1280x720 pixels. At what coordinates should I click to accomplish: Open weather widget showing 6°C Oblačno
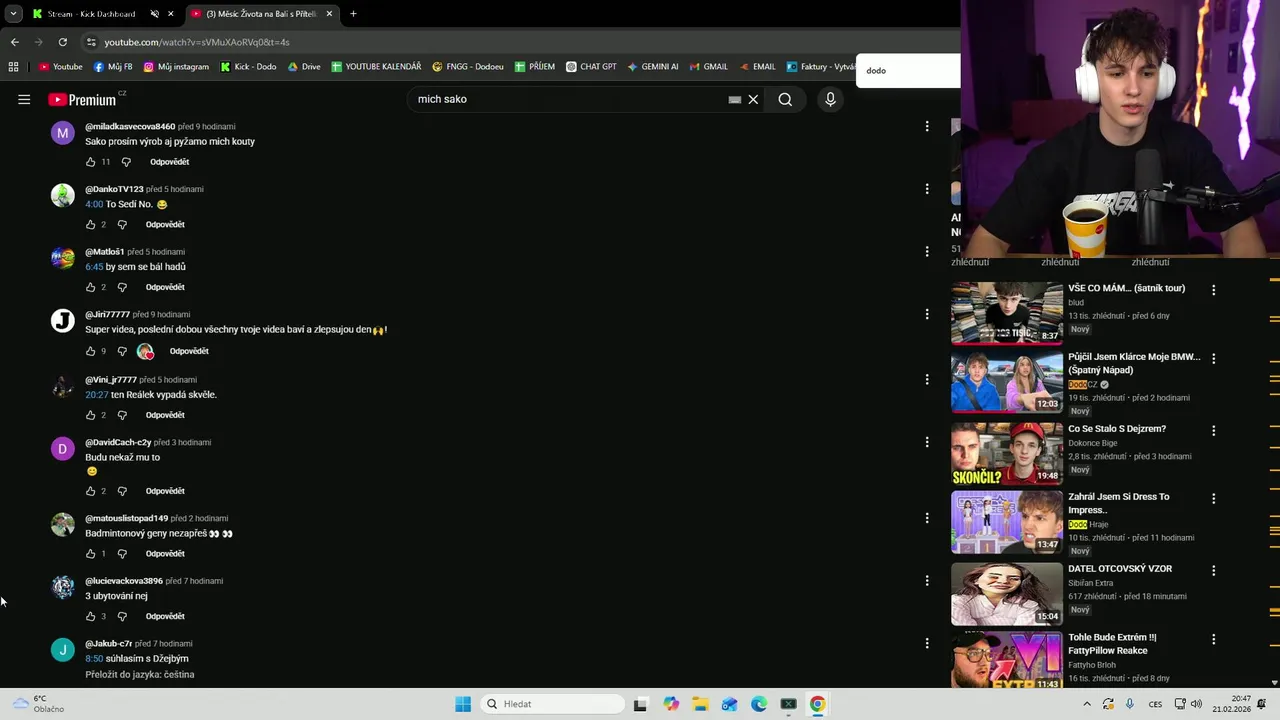click(38, 704)
